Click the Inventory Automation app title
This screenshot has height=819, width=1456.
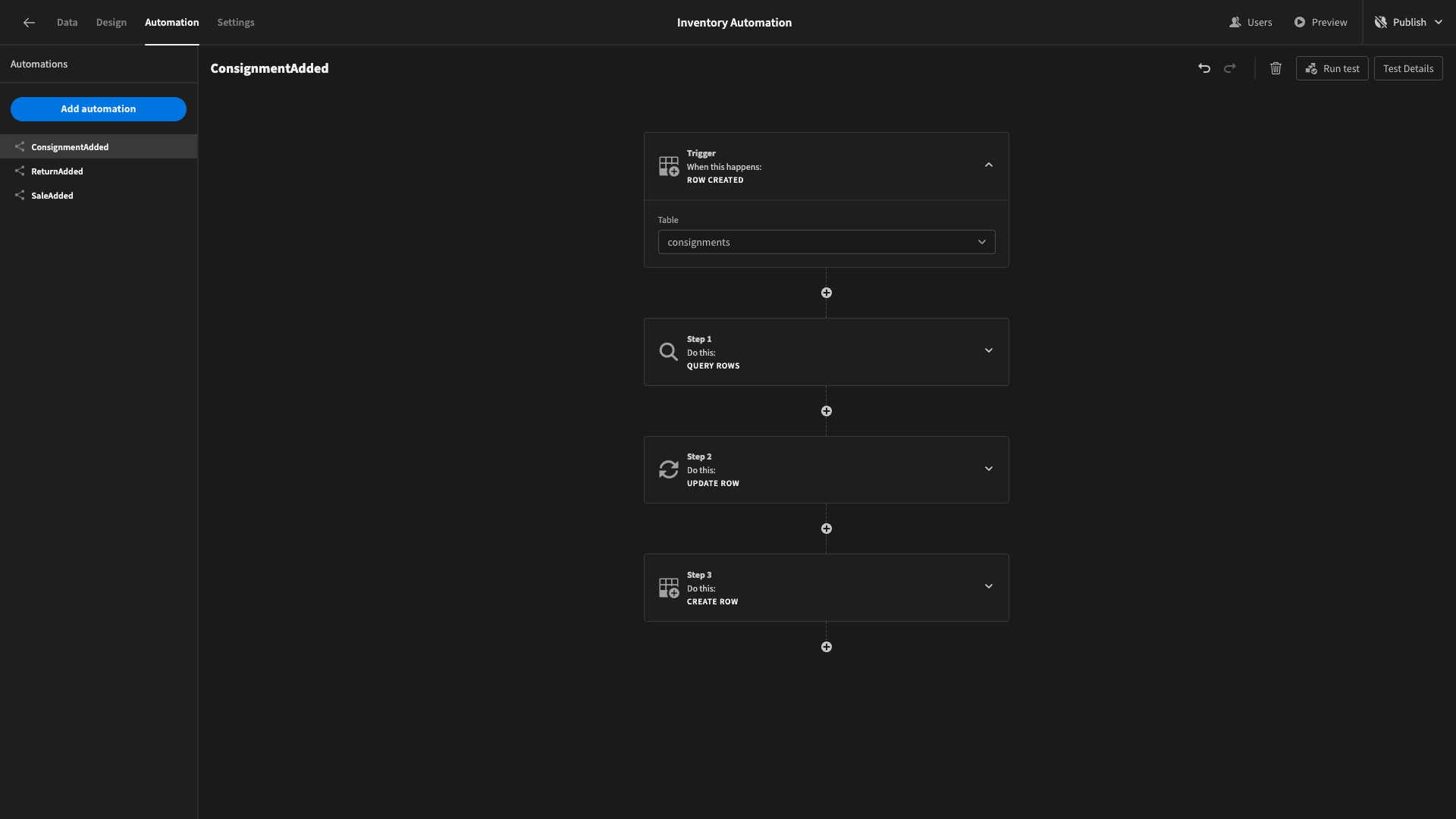[x=734, y=22]
